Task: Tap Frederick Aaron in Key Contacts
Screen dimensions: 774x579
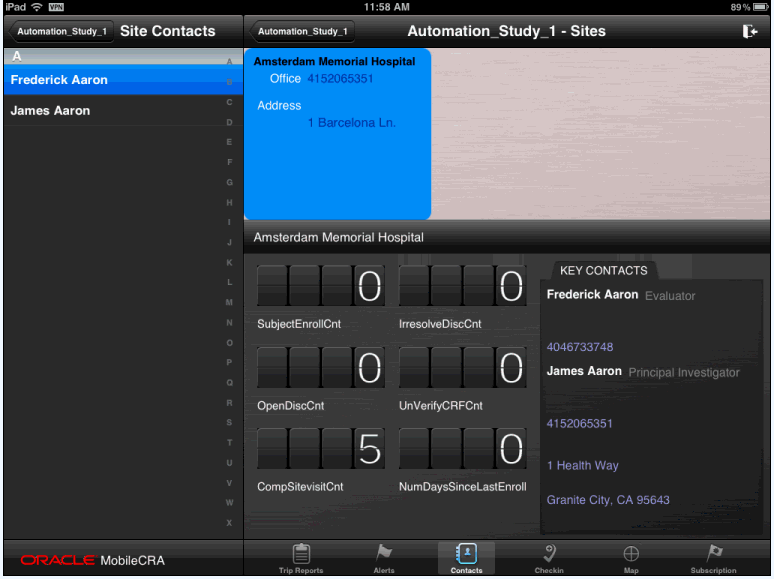Action: (x=592, y=295)
